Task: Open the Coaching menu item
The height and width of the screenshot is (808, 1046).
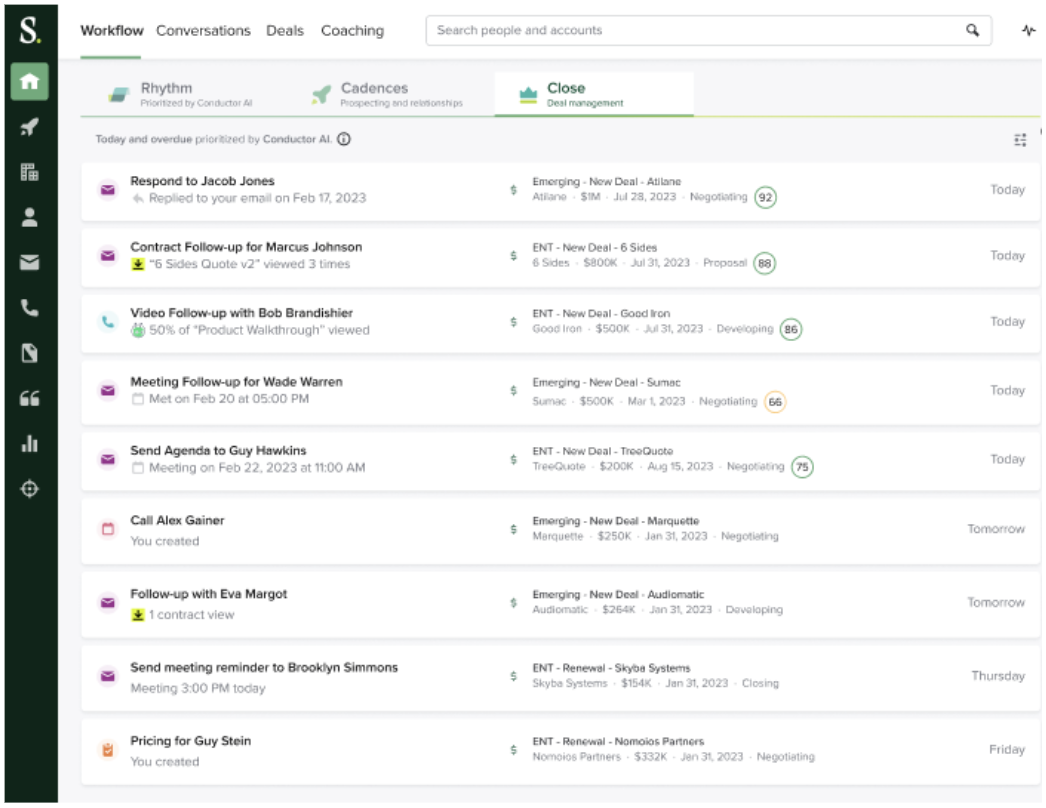Action: [352, 30]
